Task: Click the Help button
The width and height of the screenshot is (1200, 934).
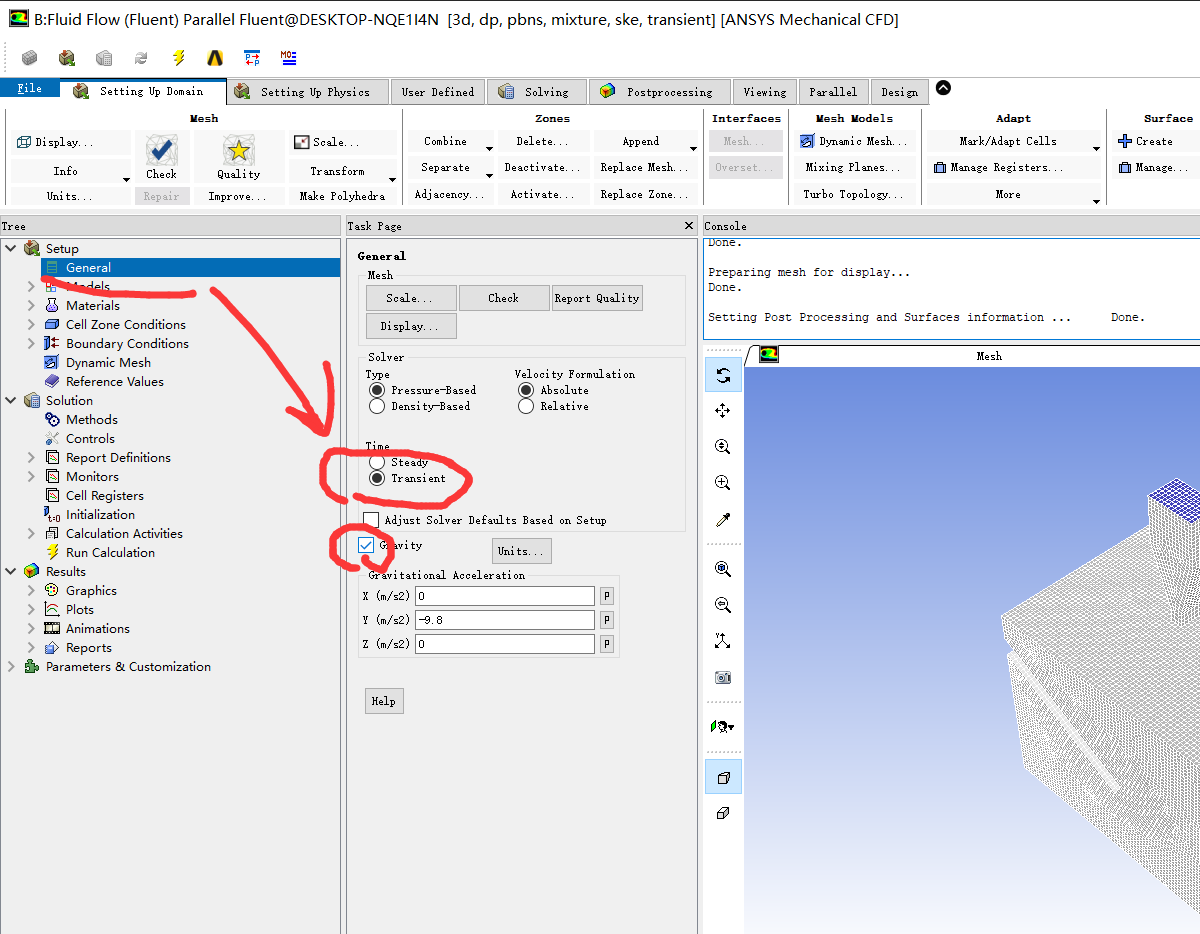Action: click(384, 701)
